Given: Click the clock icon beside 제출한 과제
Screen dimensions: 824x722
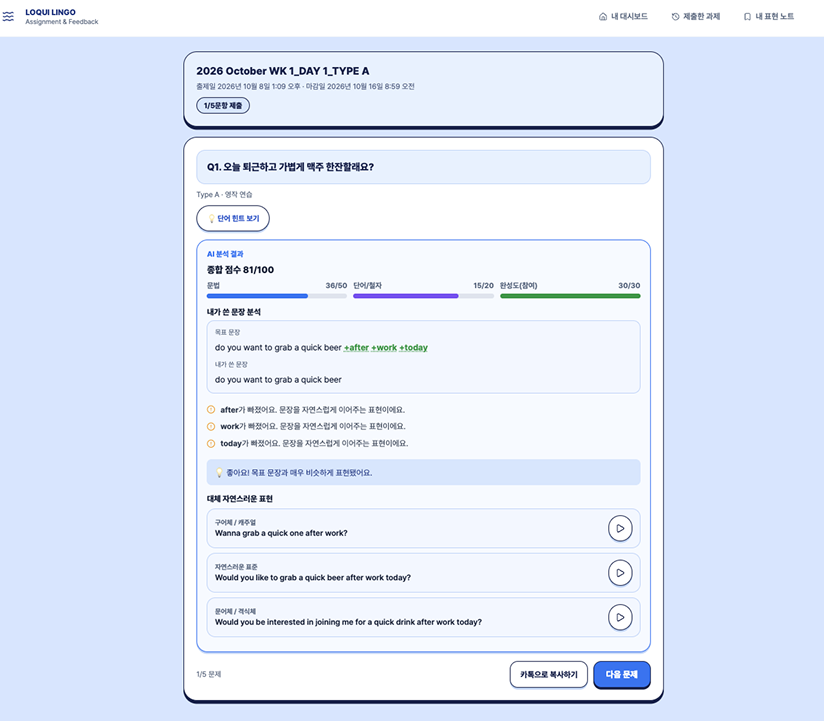Looking at the screenshot, I should [x=675, y=17].
